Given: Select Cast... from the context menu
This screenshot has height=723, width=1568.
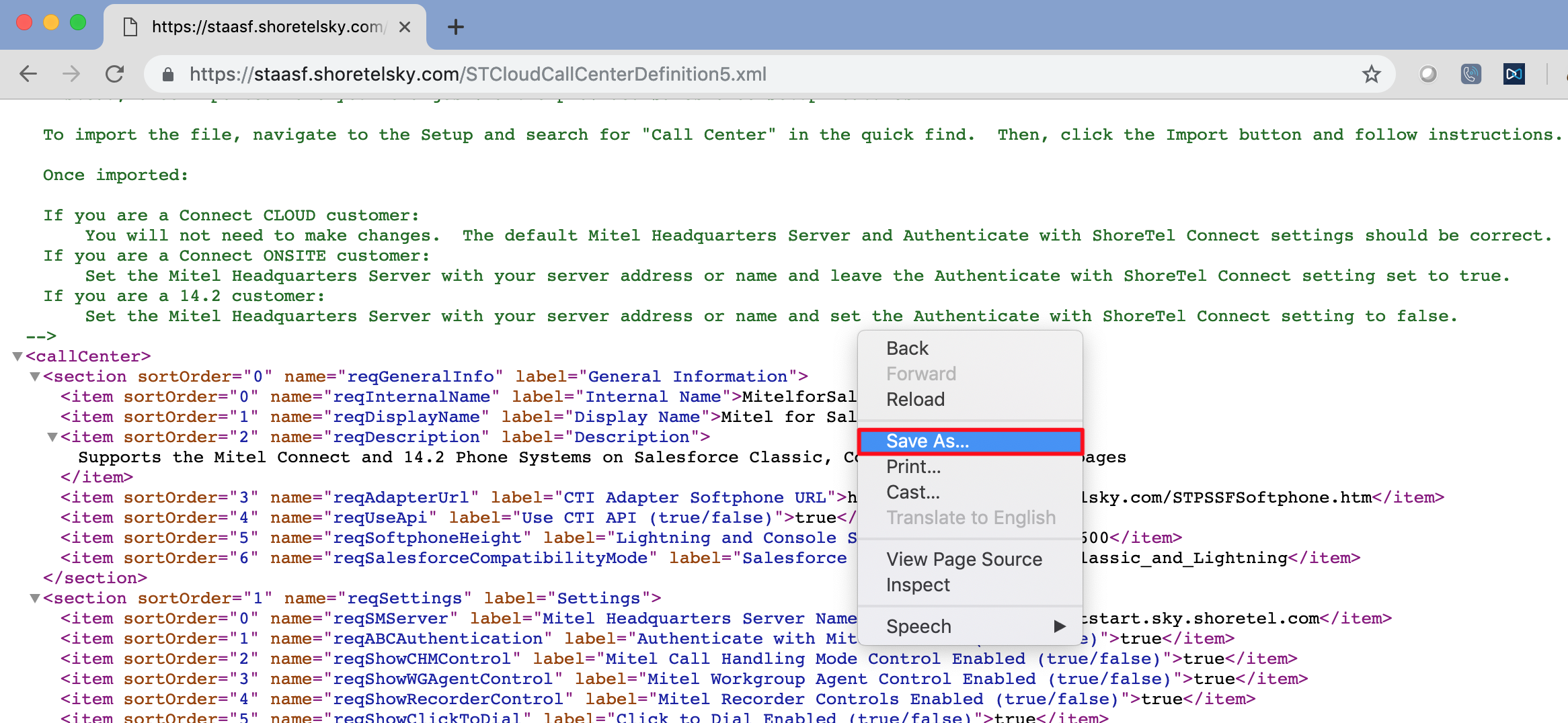Looking at the screenshot, I should coord(912,493).
